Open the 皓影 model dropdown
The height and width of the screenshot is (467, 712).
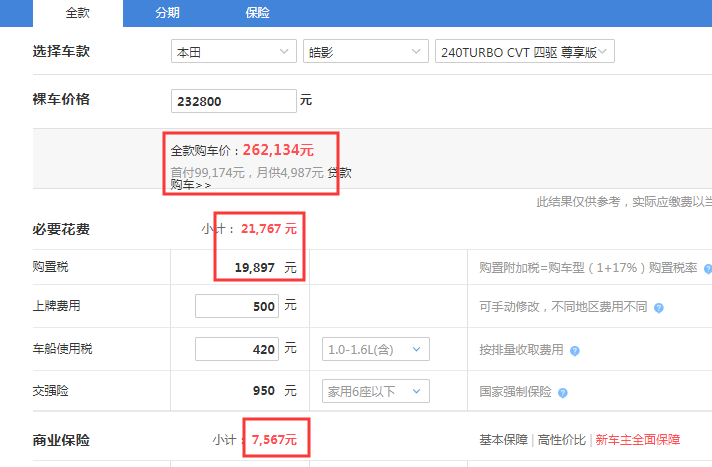(x=366, y=51)
